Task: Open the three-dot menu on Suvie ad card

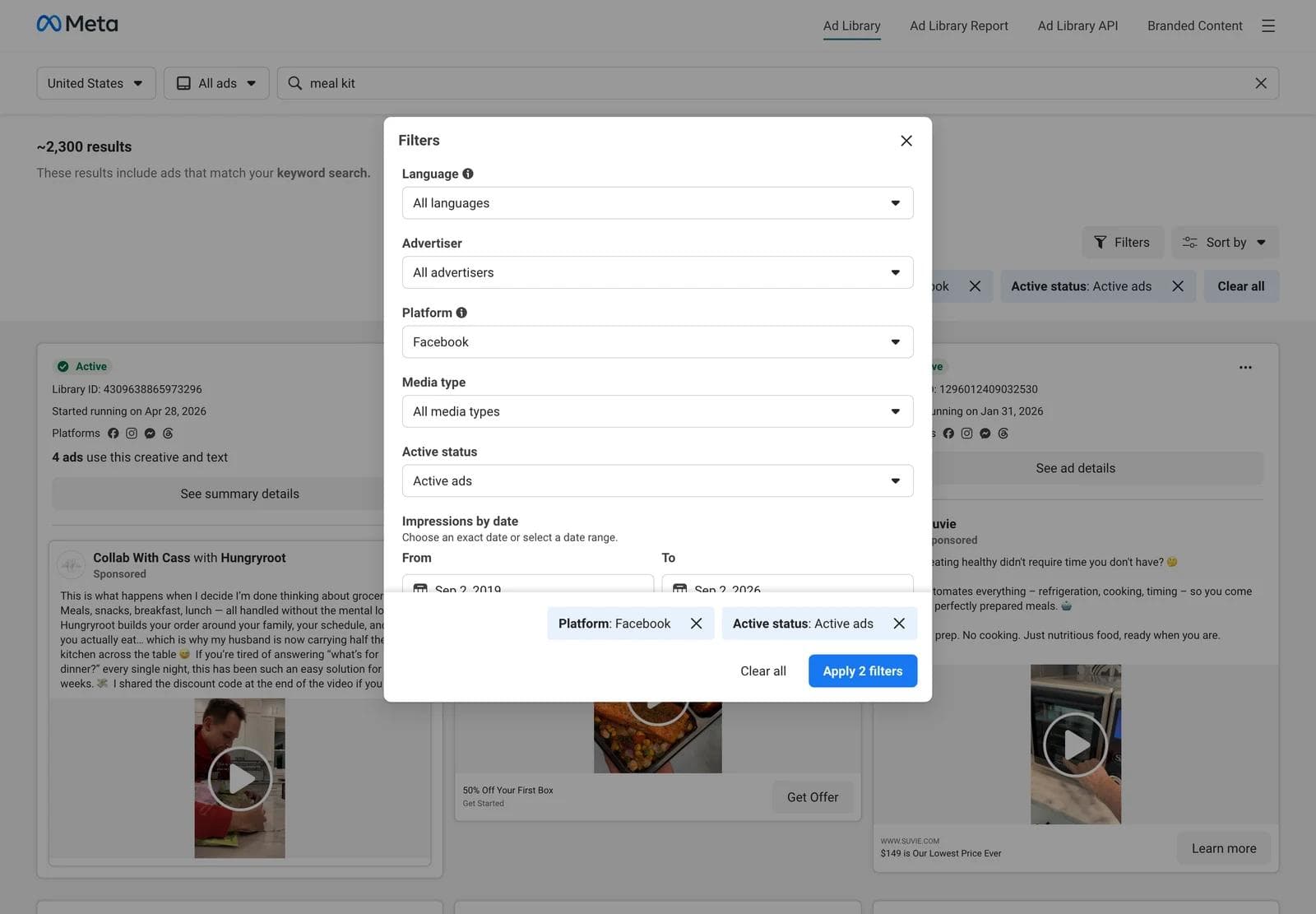Action: 1245,367
